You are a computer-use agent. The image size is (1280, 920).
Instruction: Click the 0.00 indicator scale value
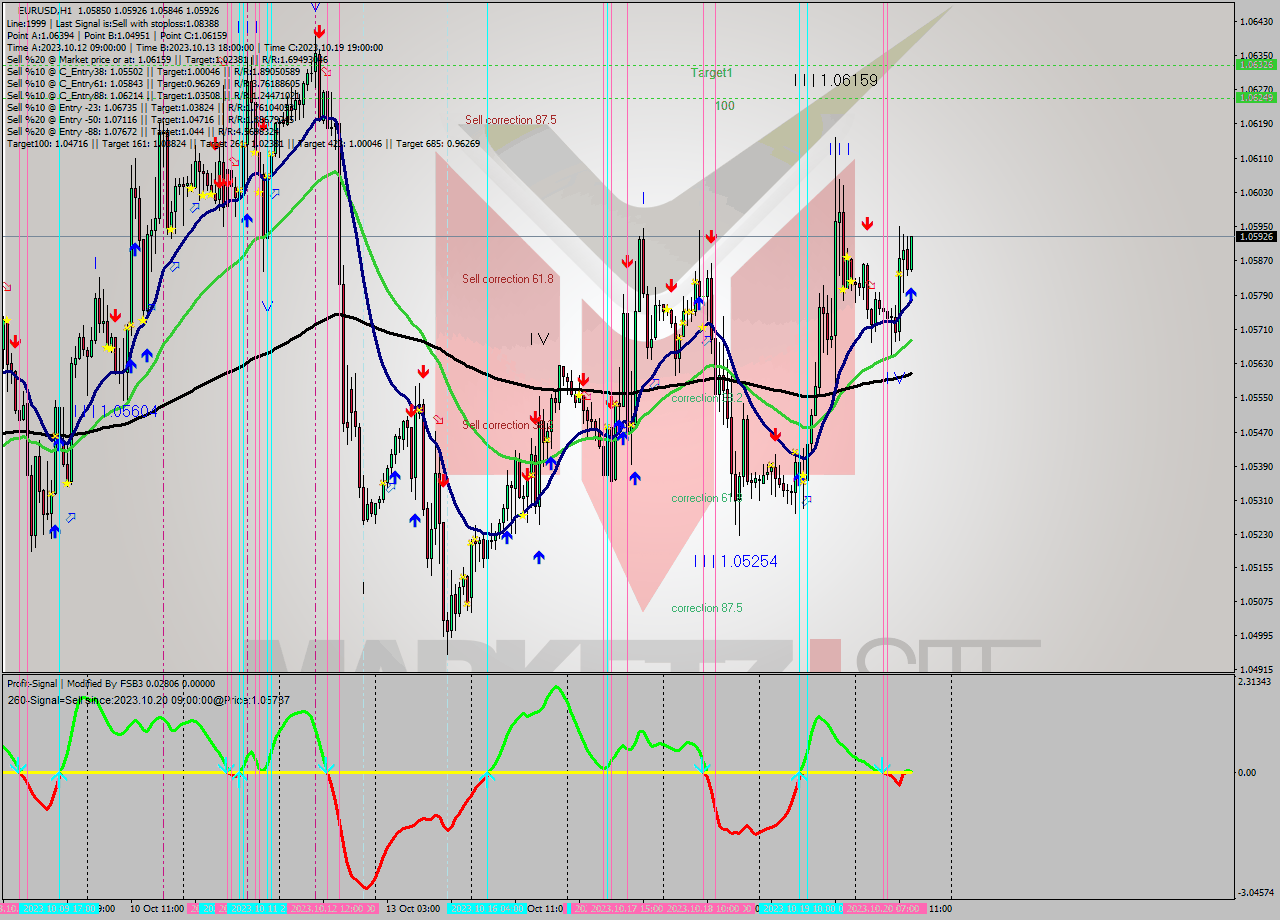pyautogui.click(x=1247, y=773)
